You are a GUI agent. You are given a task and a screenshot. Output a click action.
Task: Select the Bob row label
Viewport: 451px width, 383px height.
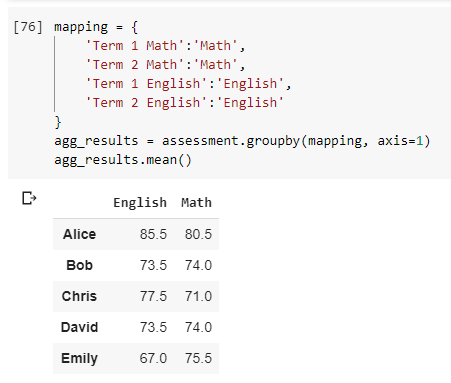79,265
